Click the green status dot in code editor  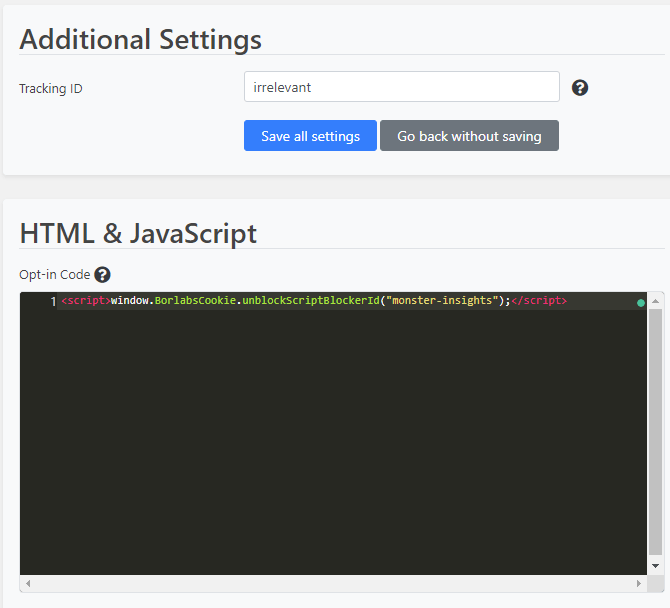(641, 303)
